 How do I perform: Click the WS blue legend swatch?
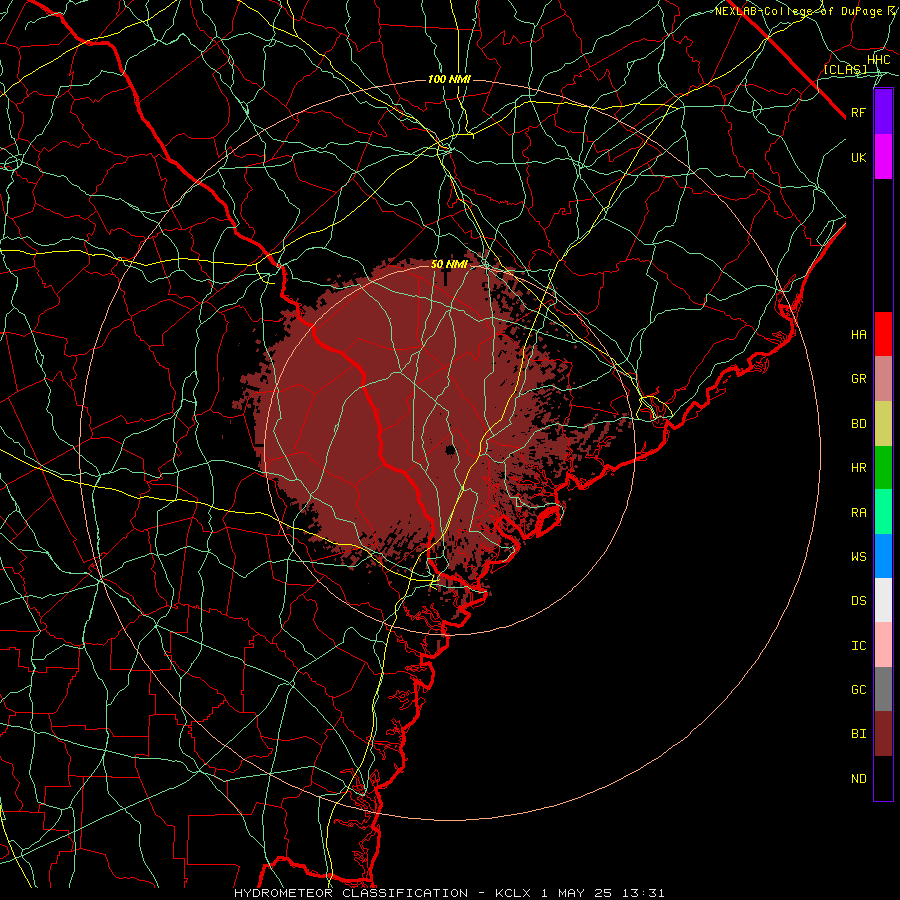[x=883, y=556]
